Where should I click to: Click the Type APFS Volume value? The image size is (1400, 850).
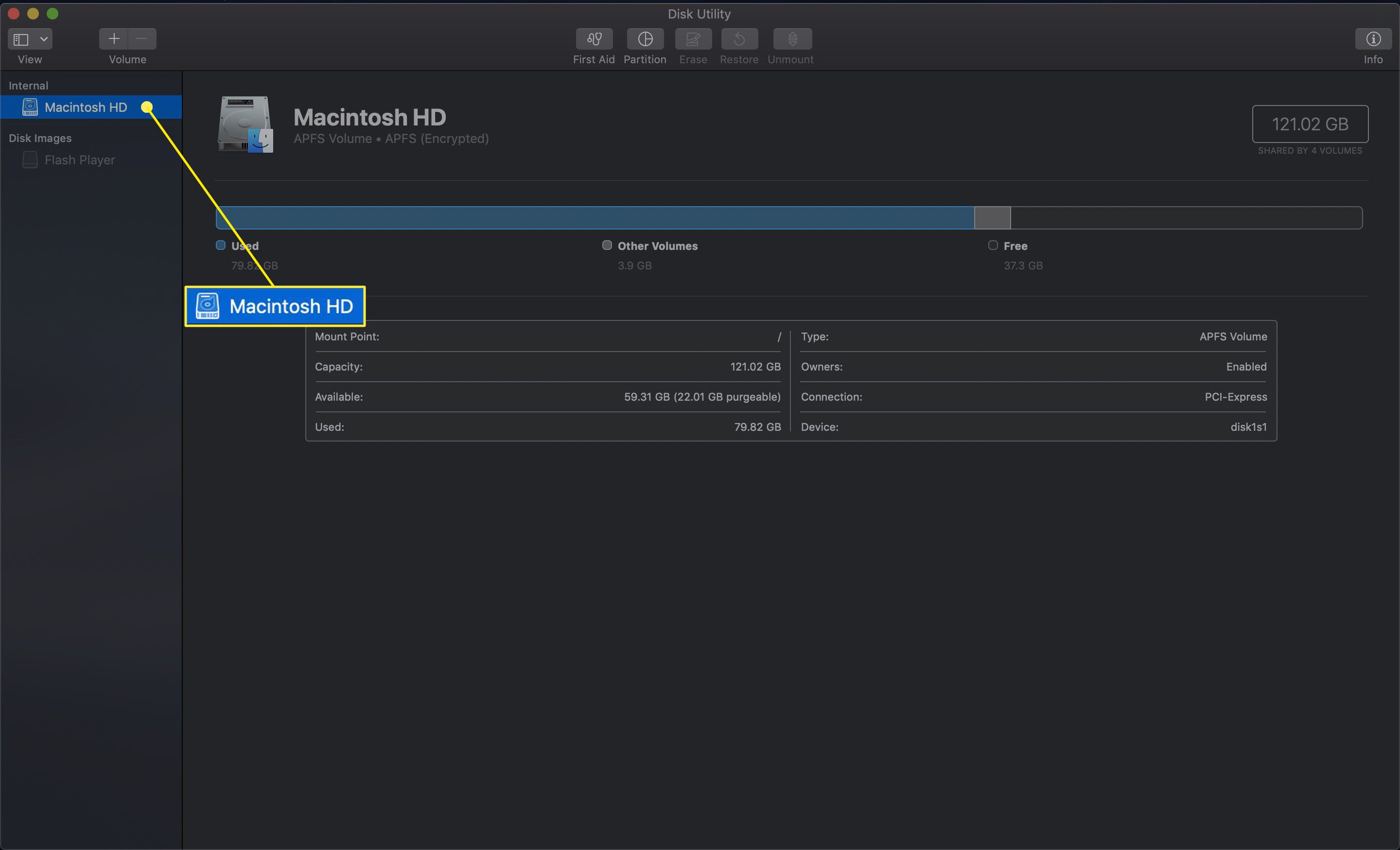pyautogui.click(x=1233, y=336)
